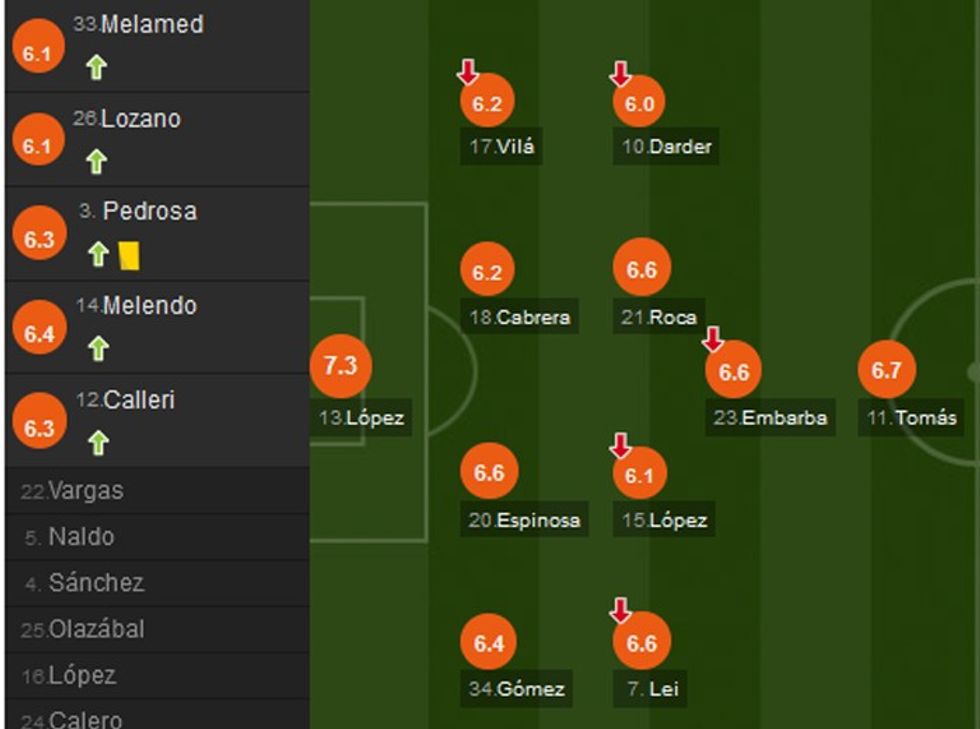Click Darder's red substituted-off arrow
This screenshot has height=729, width=980.
(620, 73)
